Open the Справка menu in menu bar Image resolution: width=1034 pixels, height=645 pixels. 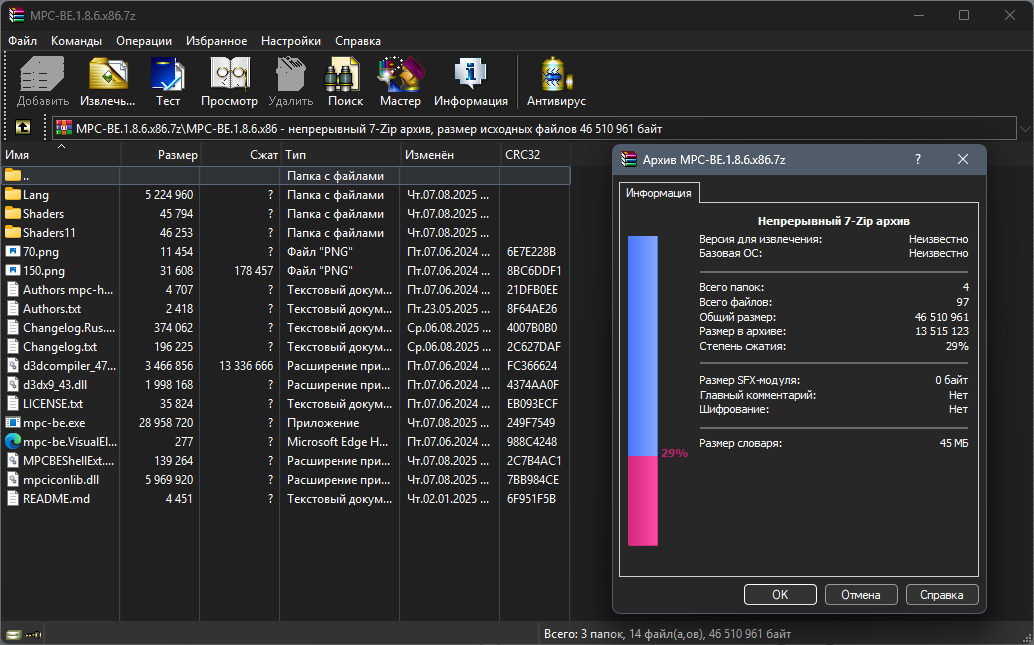point(357,41)
